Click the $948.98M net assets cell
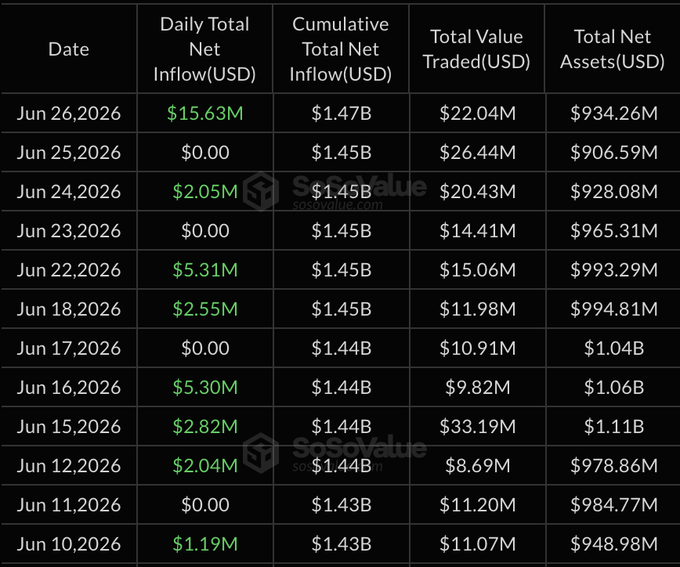Image resolution: width=680 pixels, height=567 pixels. 614,544
